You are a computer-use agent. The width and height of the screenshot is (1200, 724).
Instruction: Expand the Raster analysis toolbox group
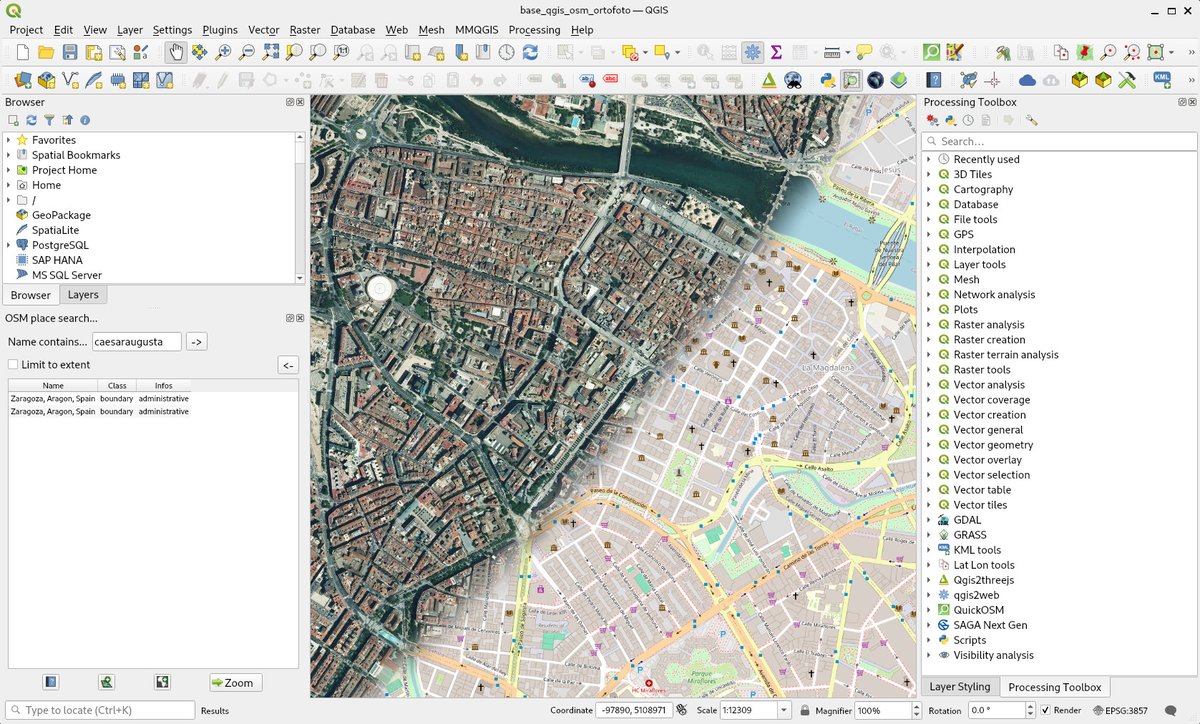tap(929, 324)
